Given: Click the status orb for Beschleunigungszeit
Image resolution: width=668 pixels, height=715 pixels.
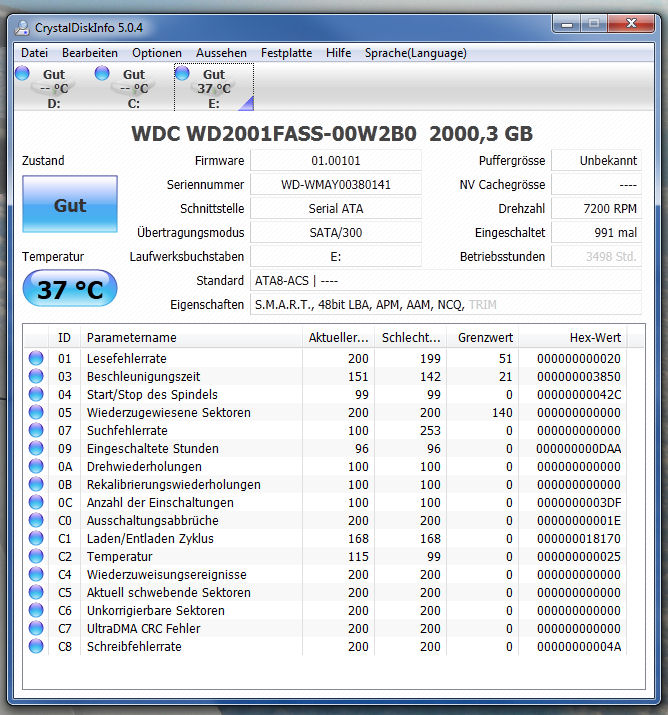Looking at the screenshot, I should coord(36,376).
